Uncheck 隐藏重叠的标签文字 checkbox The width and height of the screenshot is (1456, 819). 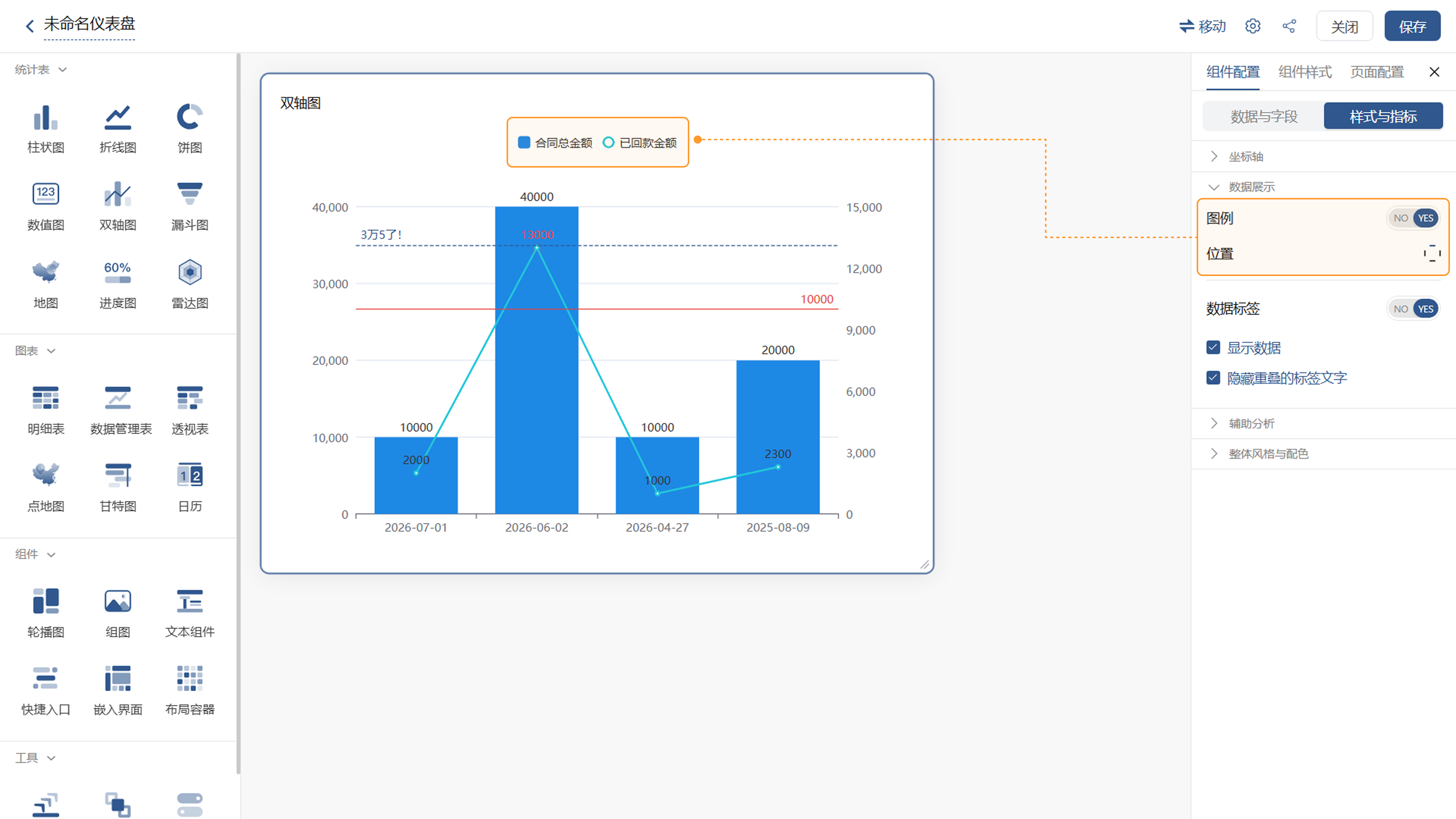tap(1213, 378)
